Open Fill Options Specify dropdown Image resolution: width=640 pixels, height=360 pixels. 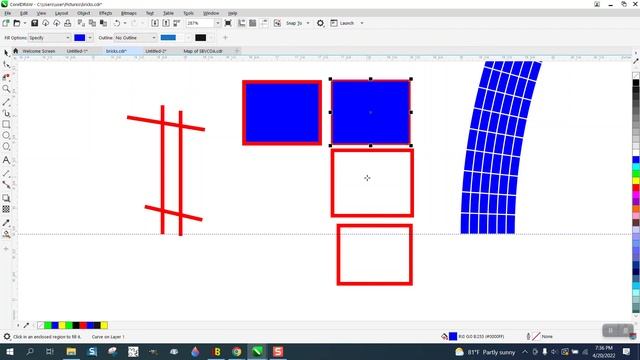pyautogui.click(x=49, y=38)
